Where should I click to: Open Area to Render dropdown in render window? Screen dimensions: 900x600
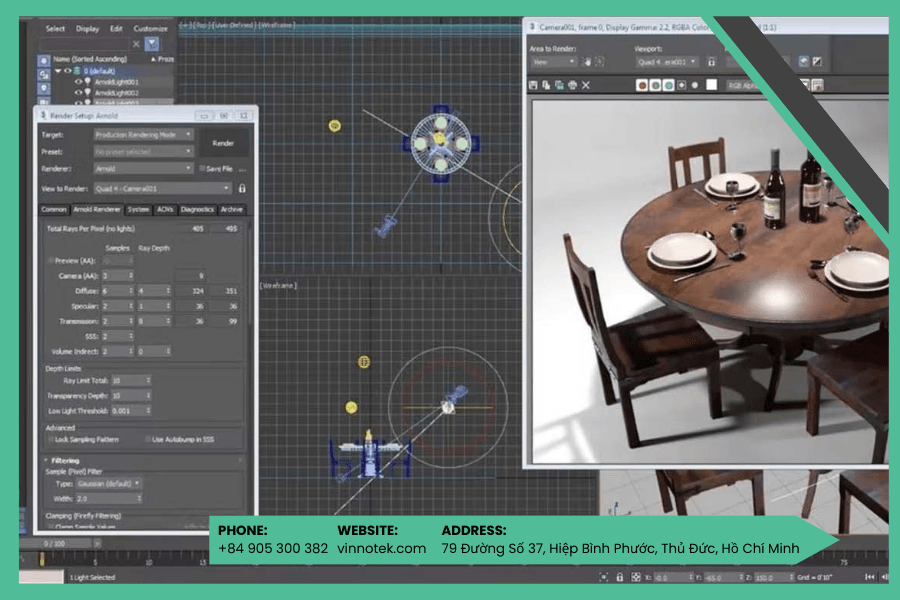pyautogui.click(x=553, y=61)
